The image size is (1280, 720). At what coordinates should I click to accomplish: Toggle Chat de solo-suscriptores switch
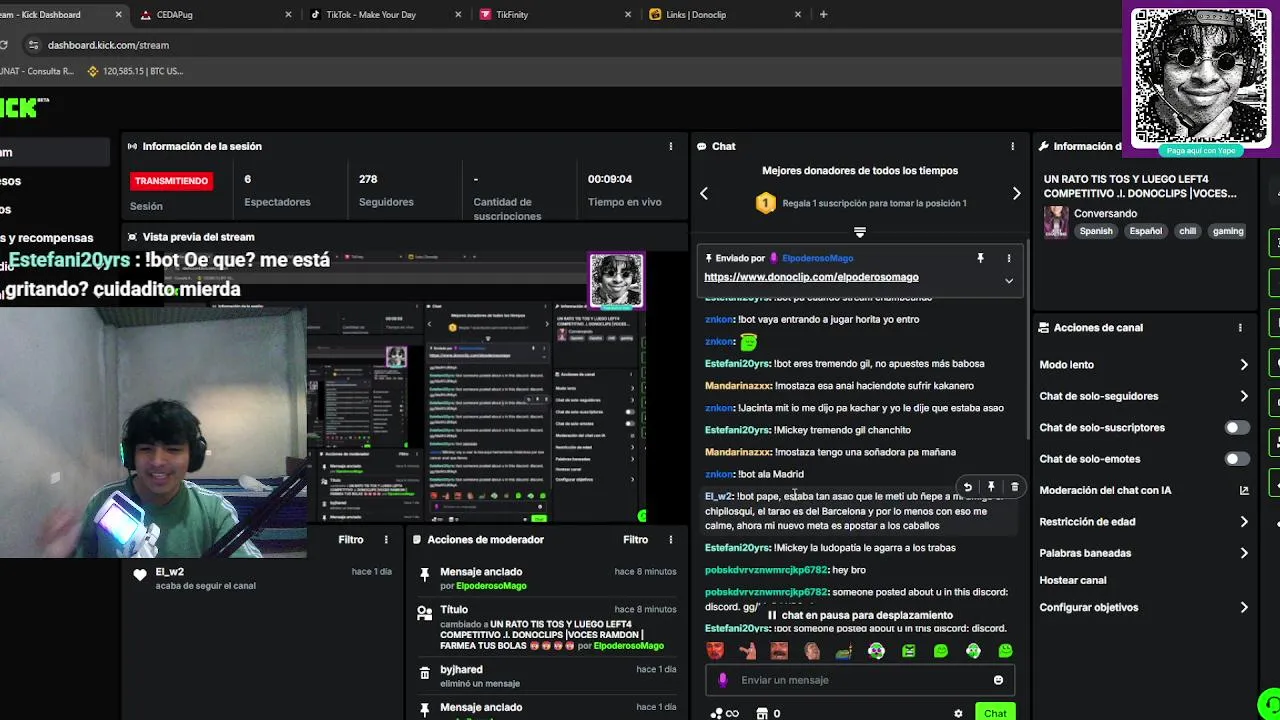tap(1237, 427)
